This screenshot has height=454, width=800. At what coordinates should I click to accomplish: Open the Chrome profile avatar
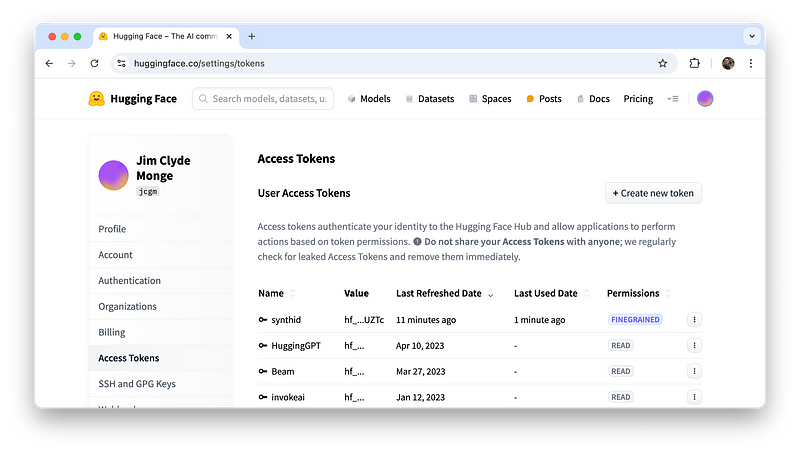point(728,63)
